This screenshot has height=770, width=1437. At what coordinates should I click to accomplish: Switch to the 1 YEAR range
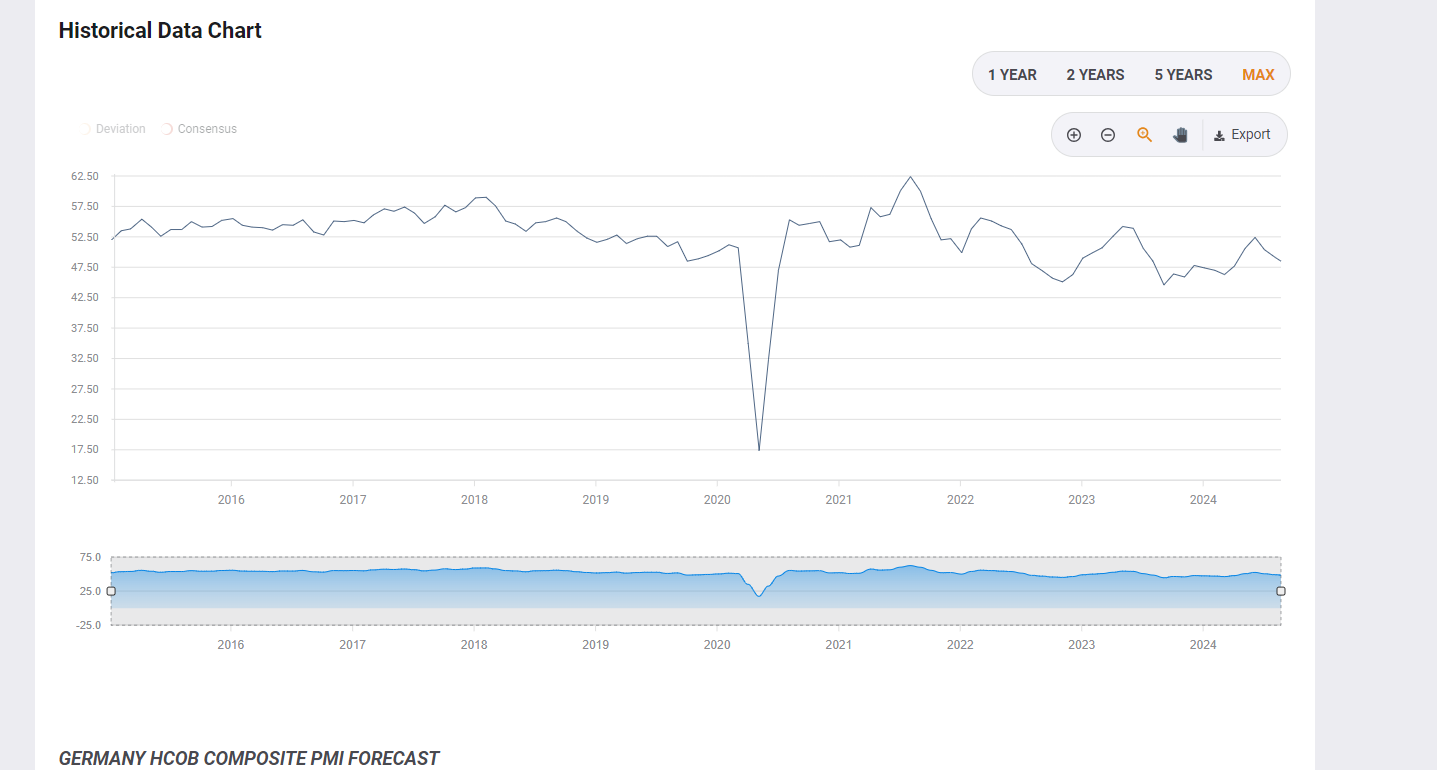point(1012,73)
